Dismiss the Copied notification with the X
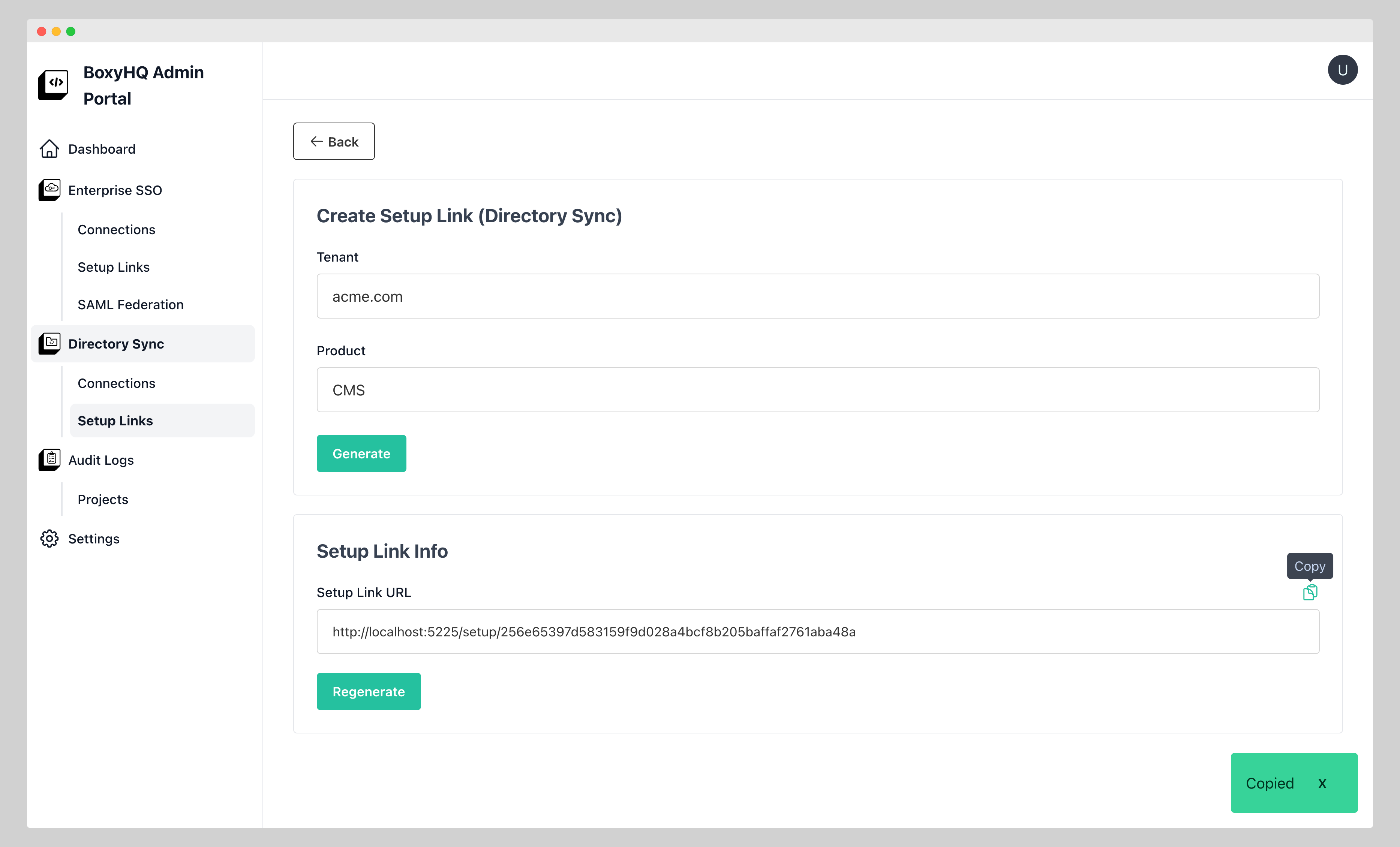Image resolution: width=1400 pixels, height=847 pixels. (1322, 783)
